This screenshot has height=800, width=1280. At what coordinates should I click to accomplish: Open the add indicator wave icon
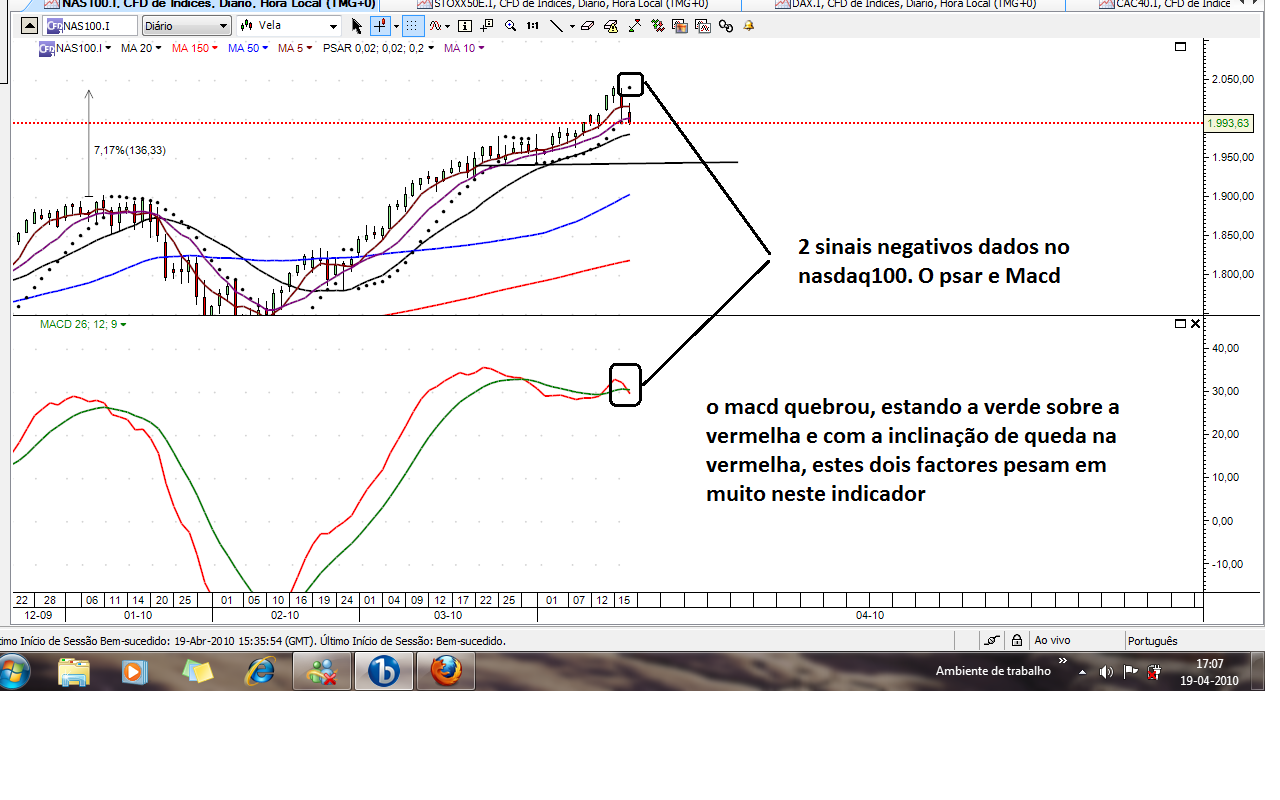[435, 26]
